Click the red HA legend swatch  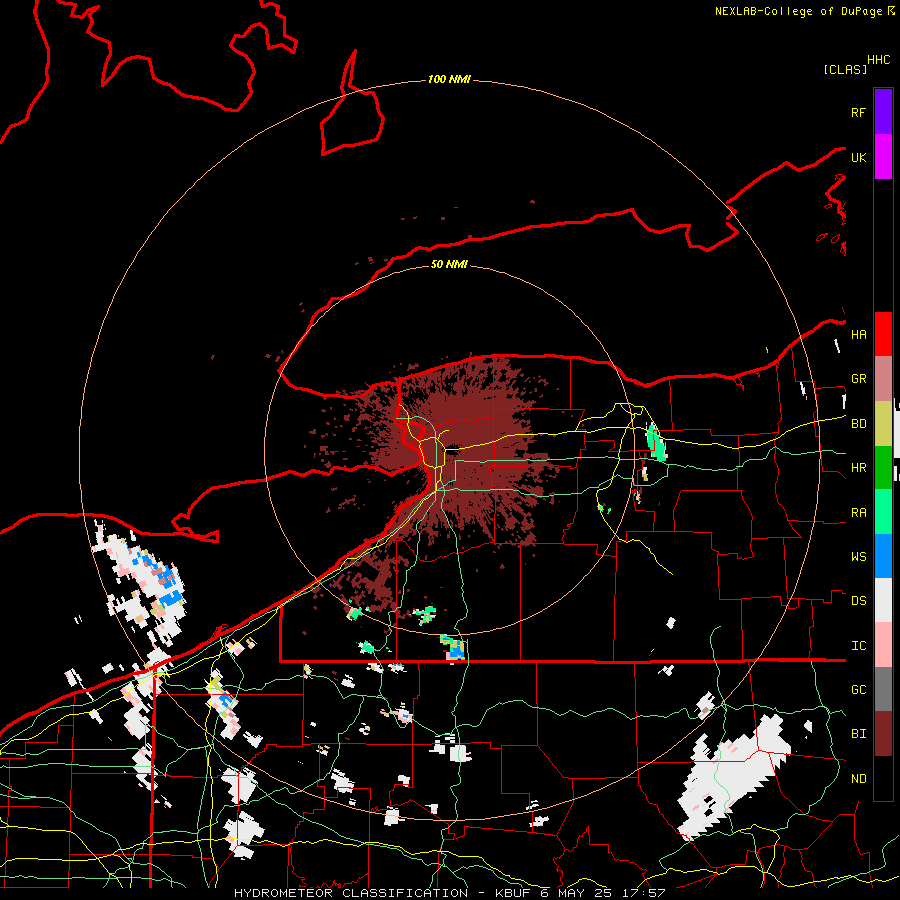pos(883,334)
